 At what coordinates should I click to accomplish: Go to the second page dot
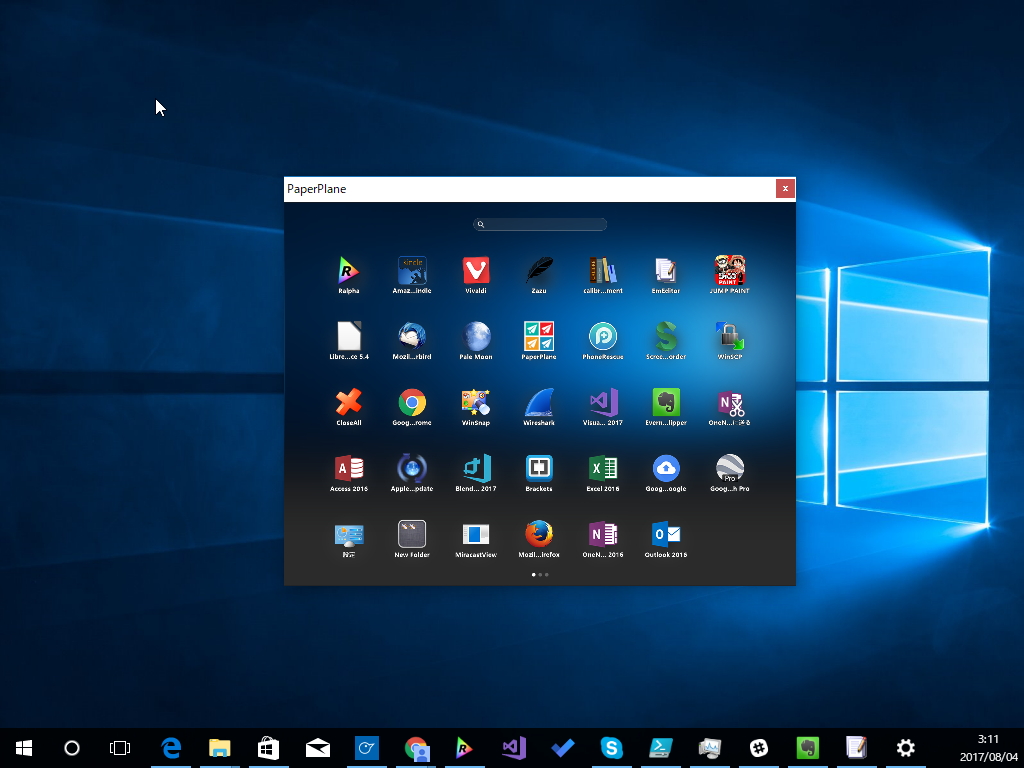tap(540, 575)
